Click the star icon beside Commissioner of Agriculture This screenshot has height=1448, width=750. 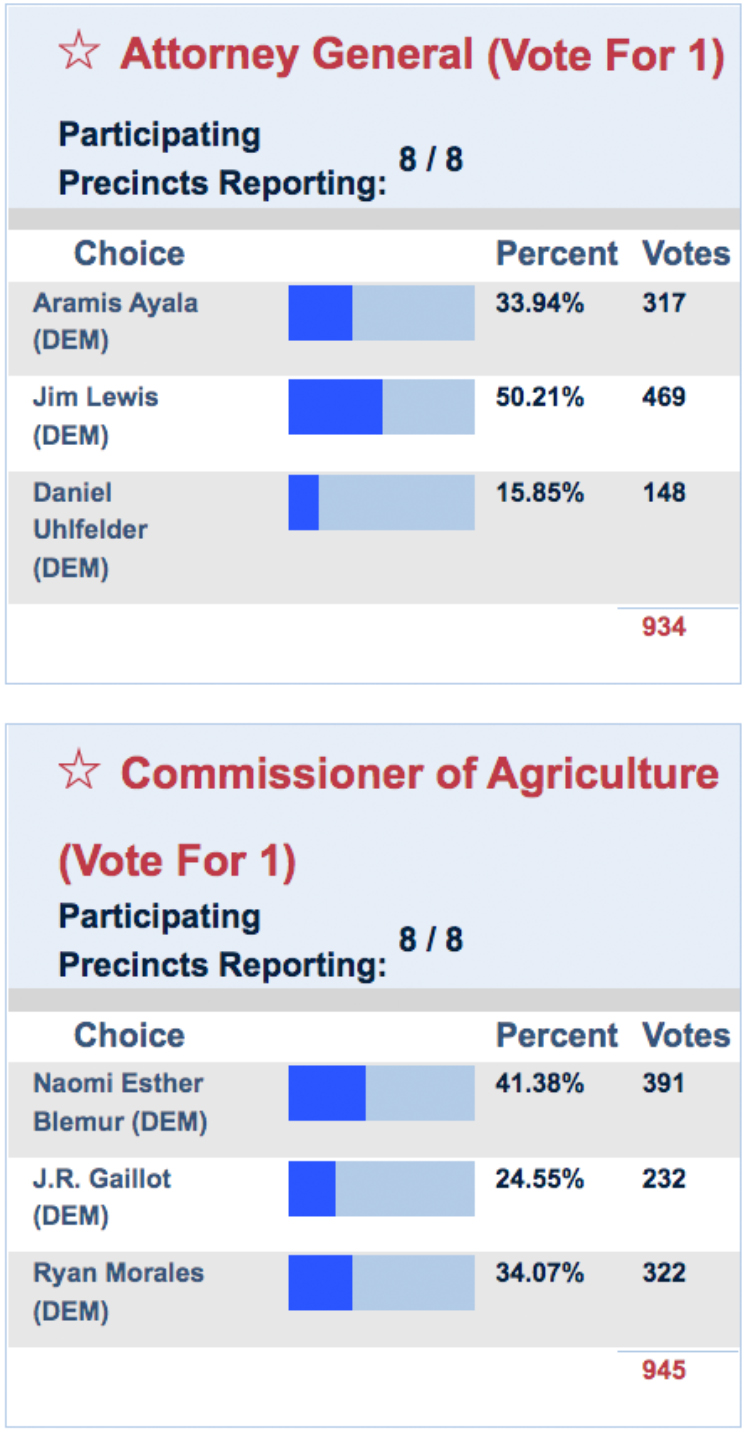point(79,771)
